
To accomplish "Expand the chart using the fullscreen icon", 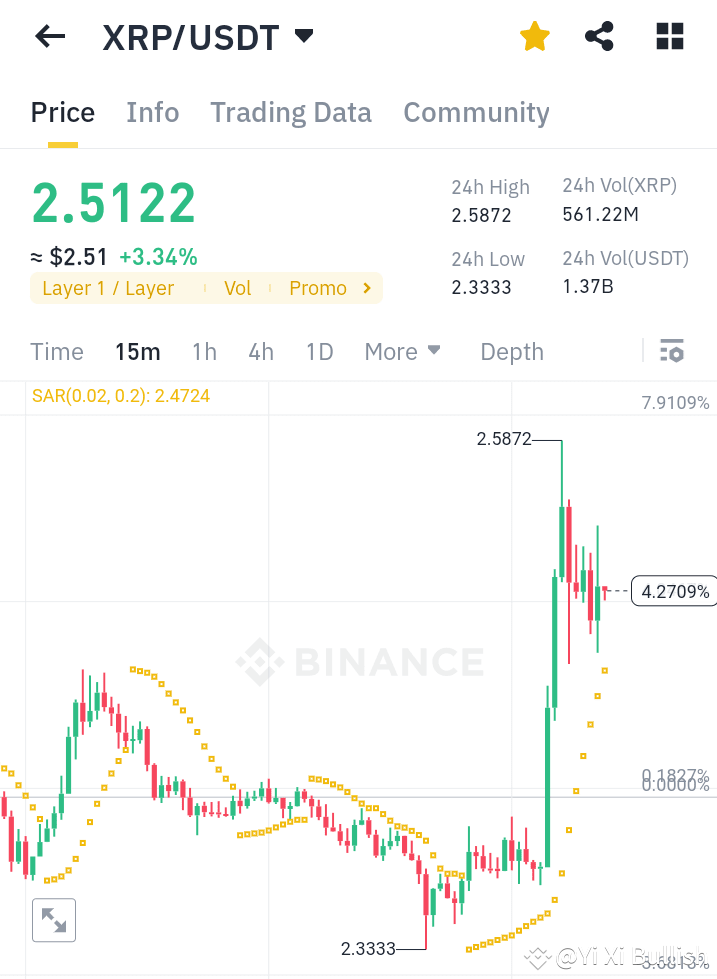I will pos(53,920).
